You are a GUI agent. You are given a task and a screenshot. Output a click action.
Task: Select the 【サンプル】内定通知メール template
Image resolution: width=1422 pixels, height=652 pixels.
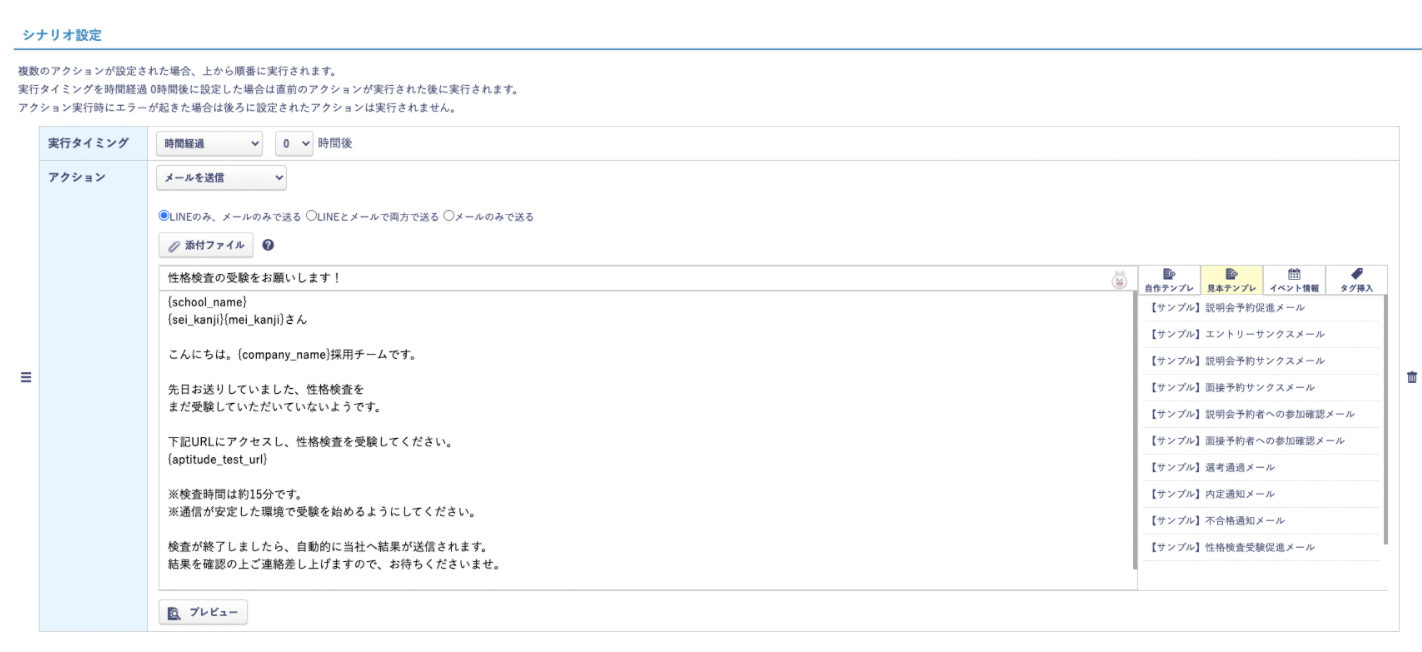[1212, 494]
